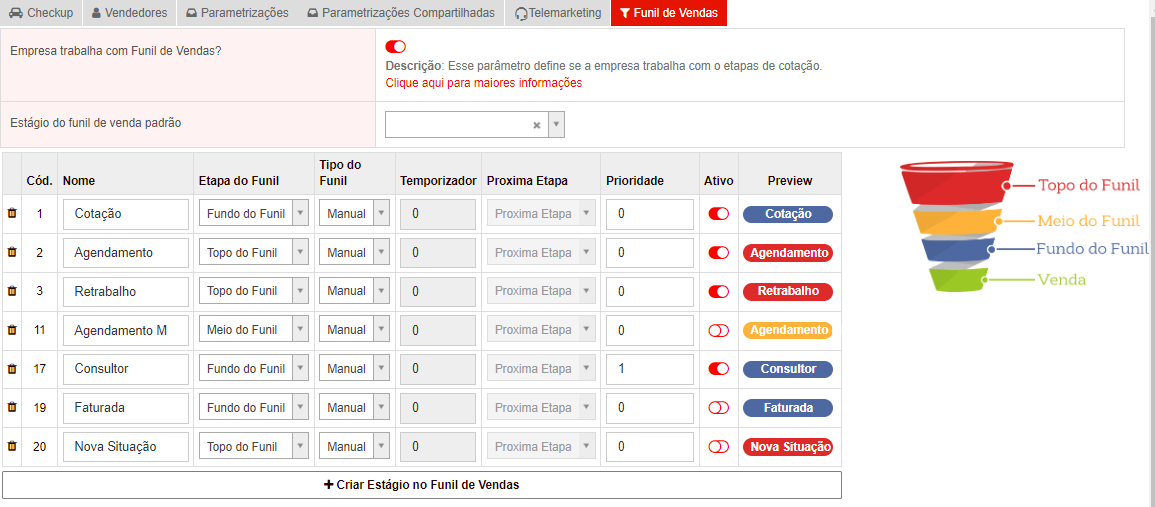This screenshot has height=507, width=1155.
Task: Click the Venda legend label
Action: (x=1061, y=279)
